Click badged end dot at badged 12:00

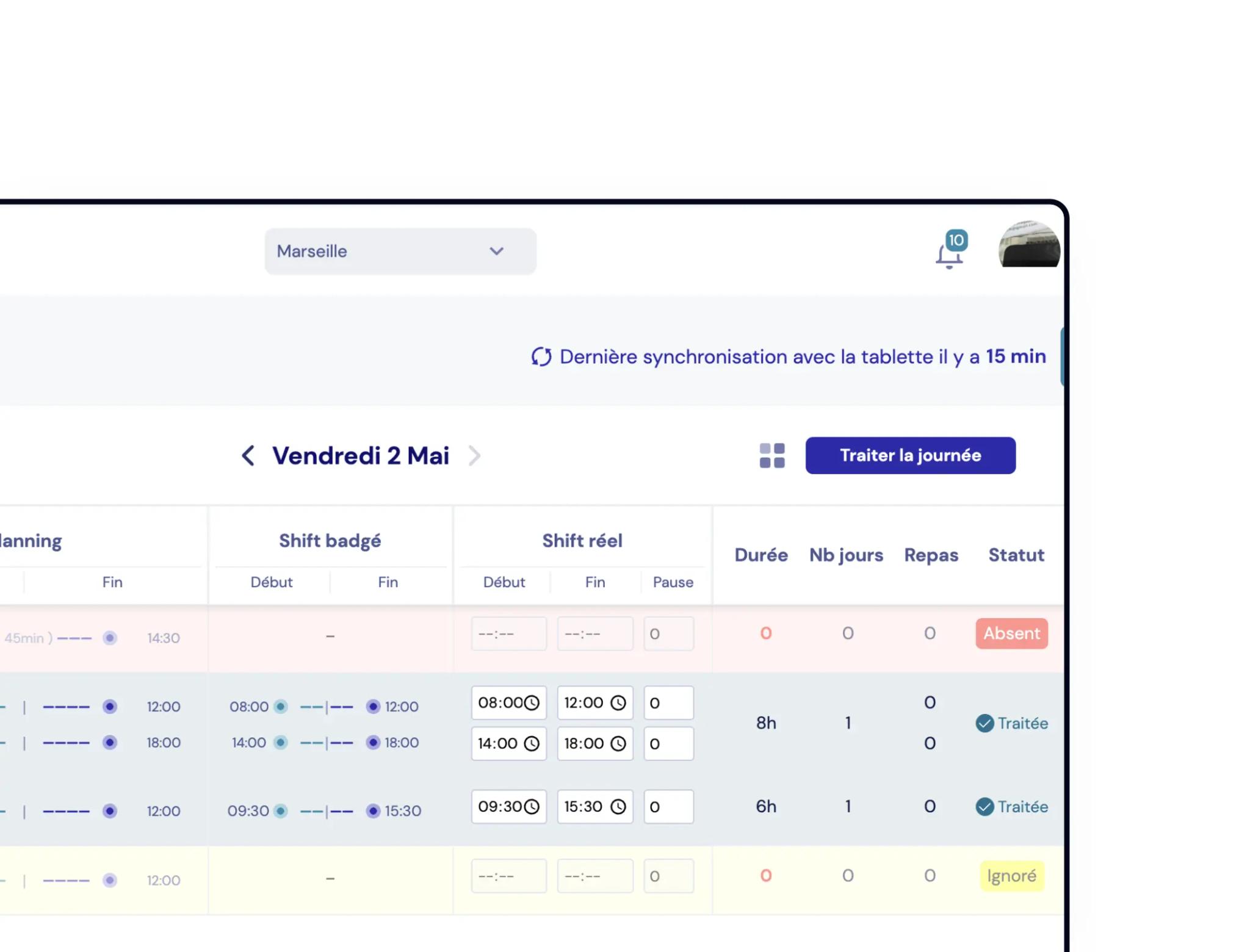click(x=373, y=707)
